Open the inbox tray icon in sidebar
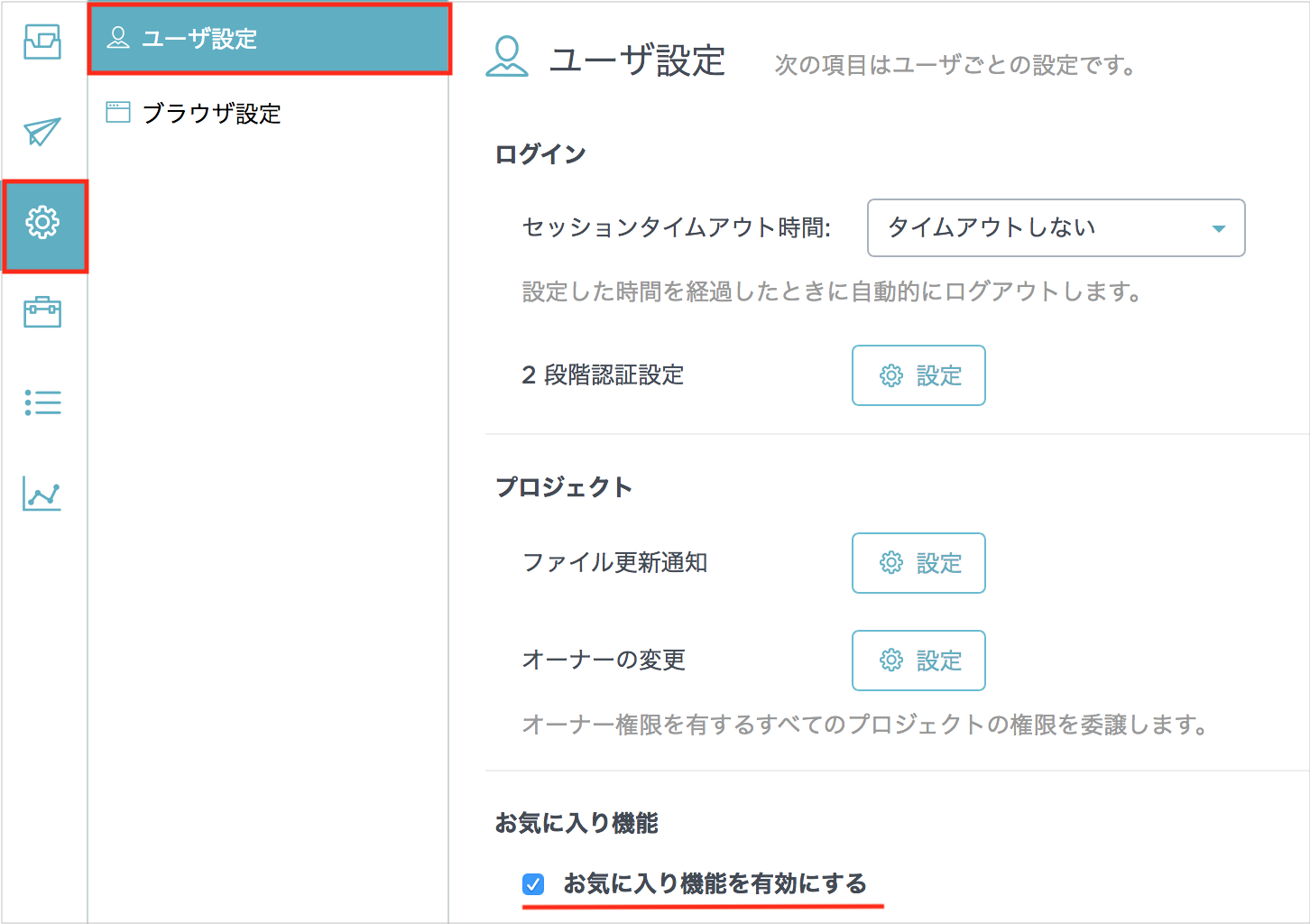The image size is (1310, 924). 42,42
